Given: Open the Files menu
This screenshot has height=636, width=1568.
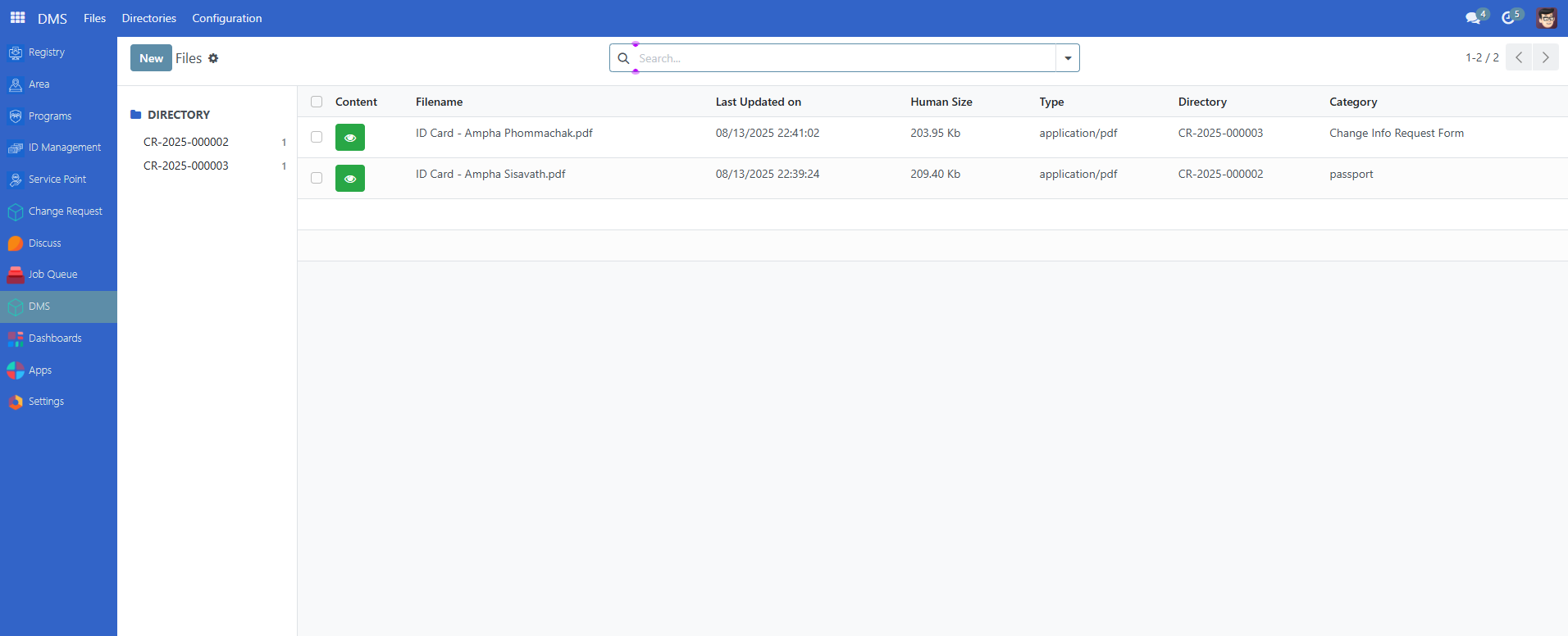Looking at the screenshot, I should pyautogui.click(x=94, y=18).
